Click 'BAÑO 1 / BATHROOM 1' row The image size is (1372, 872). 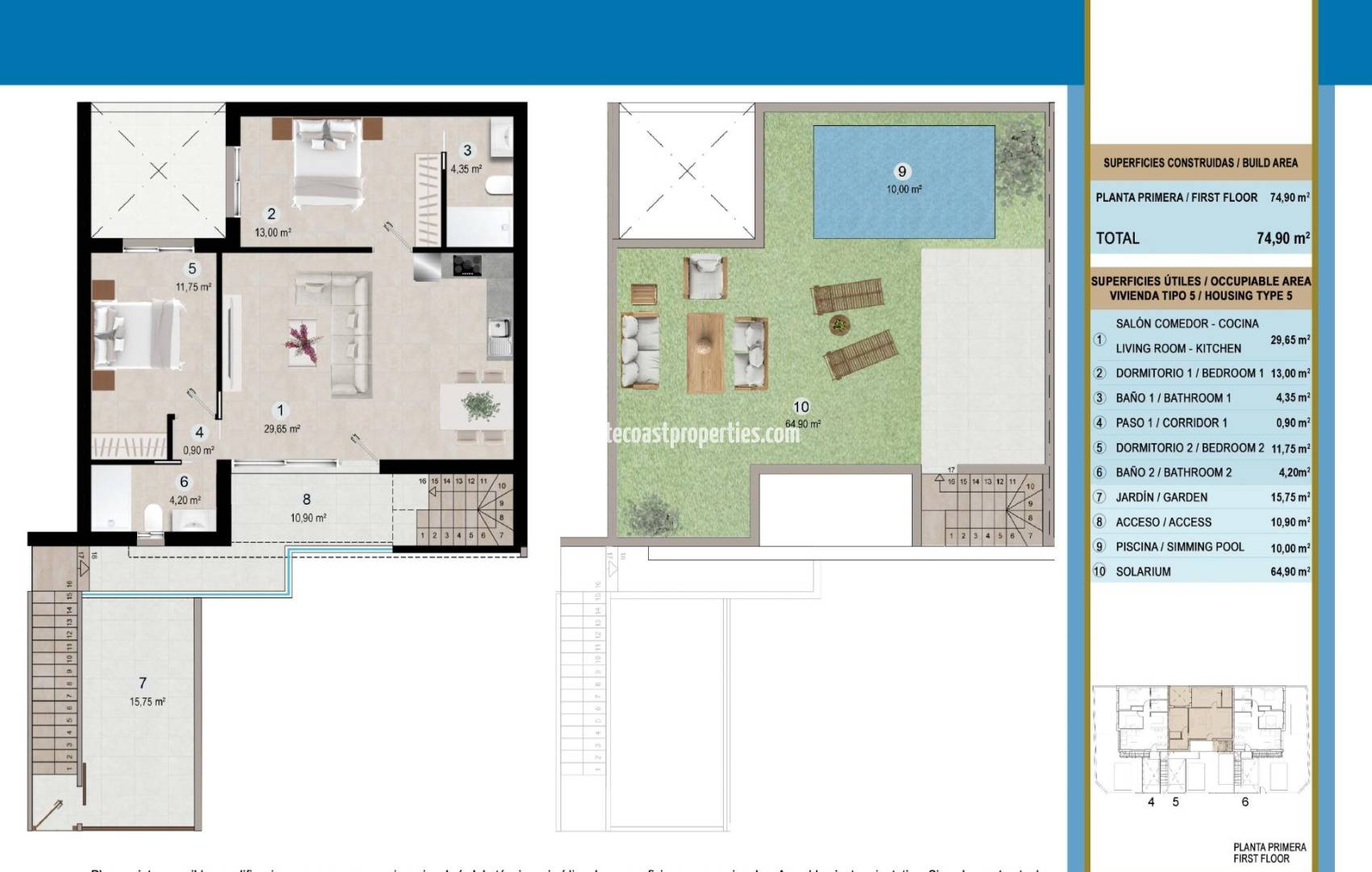pos(1201,398)
